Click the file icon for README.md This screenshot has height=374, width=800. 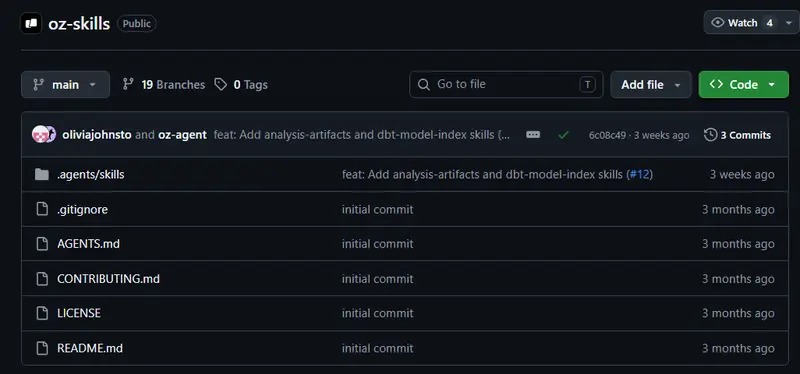42,348
